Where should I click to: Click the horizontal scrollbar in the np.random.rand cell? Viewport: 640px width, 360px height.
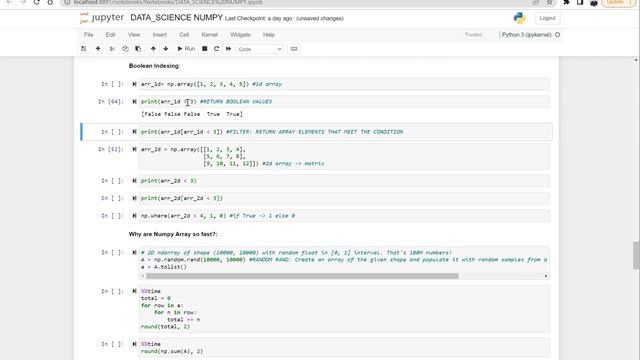point(302,276)
